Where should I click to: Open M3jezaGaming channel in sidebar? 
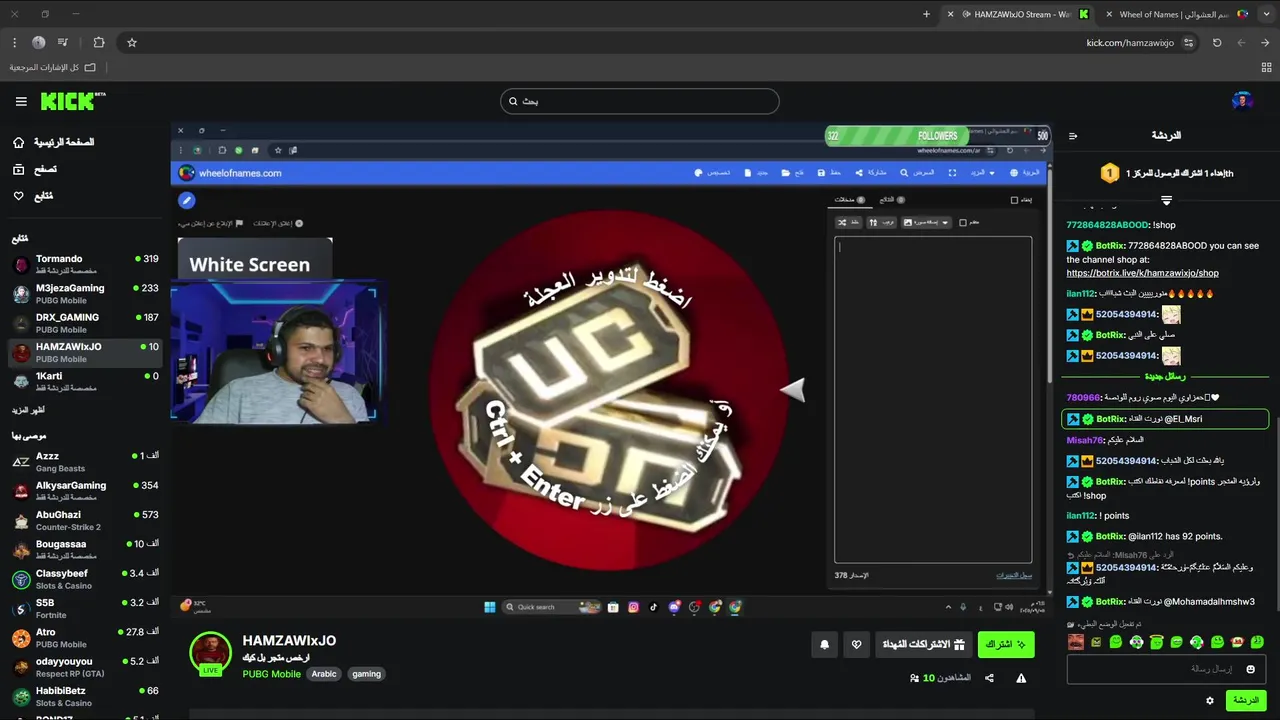(84, 294)
